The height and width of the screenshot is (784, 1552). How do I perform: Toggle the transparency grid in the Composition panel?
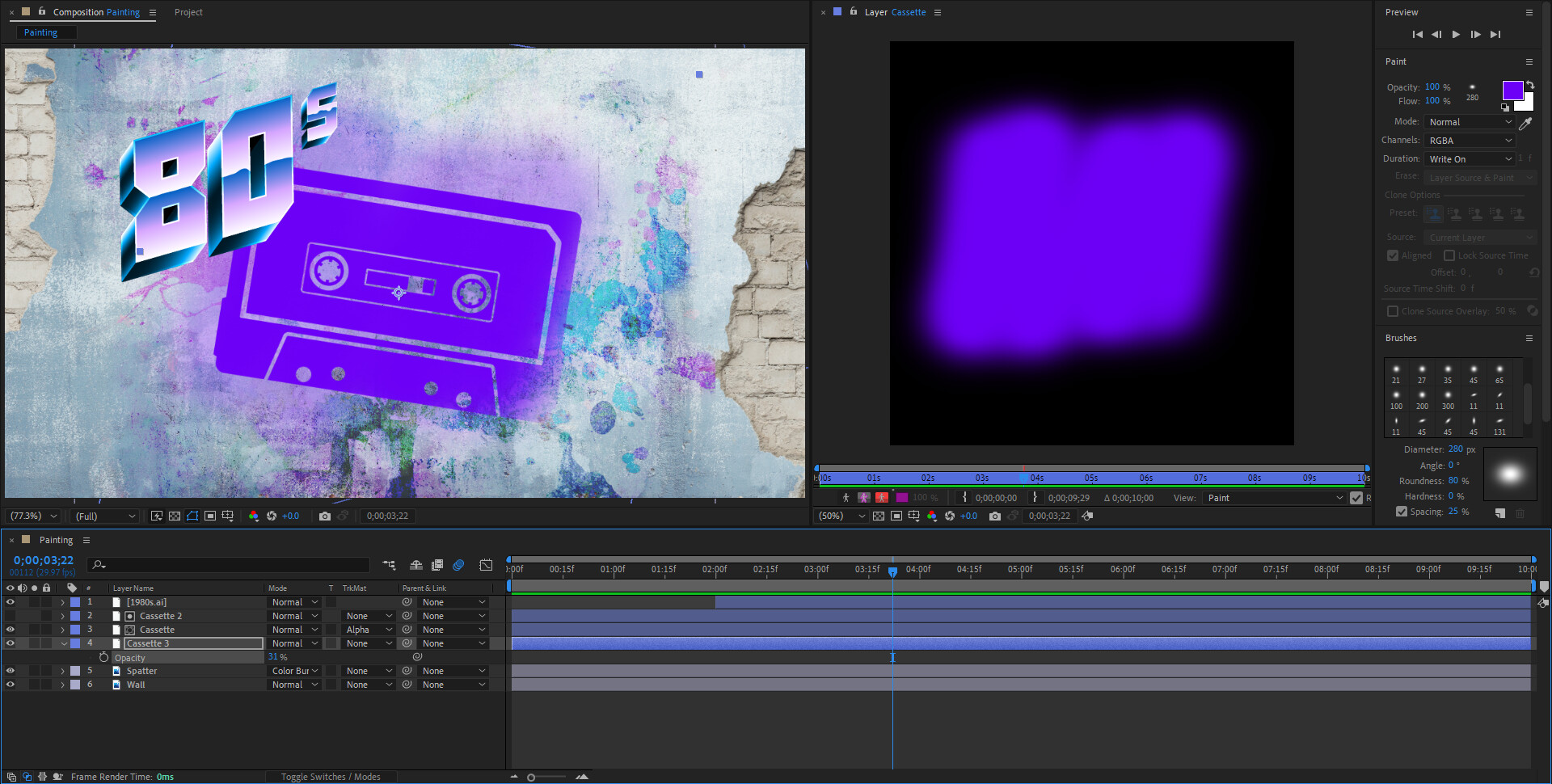[175, 516]
